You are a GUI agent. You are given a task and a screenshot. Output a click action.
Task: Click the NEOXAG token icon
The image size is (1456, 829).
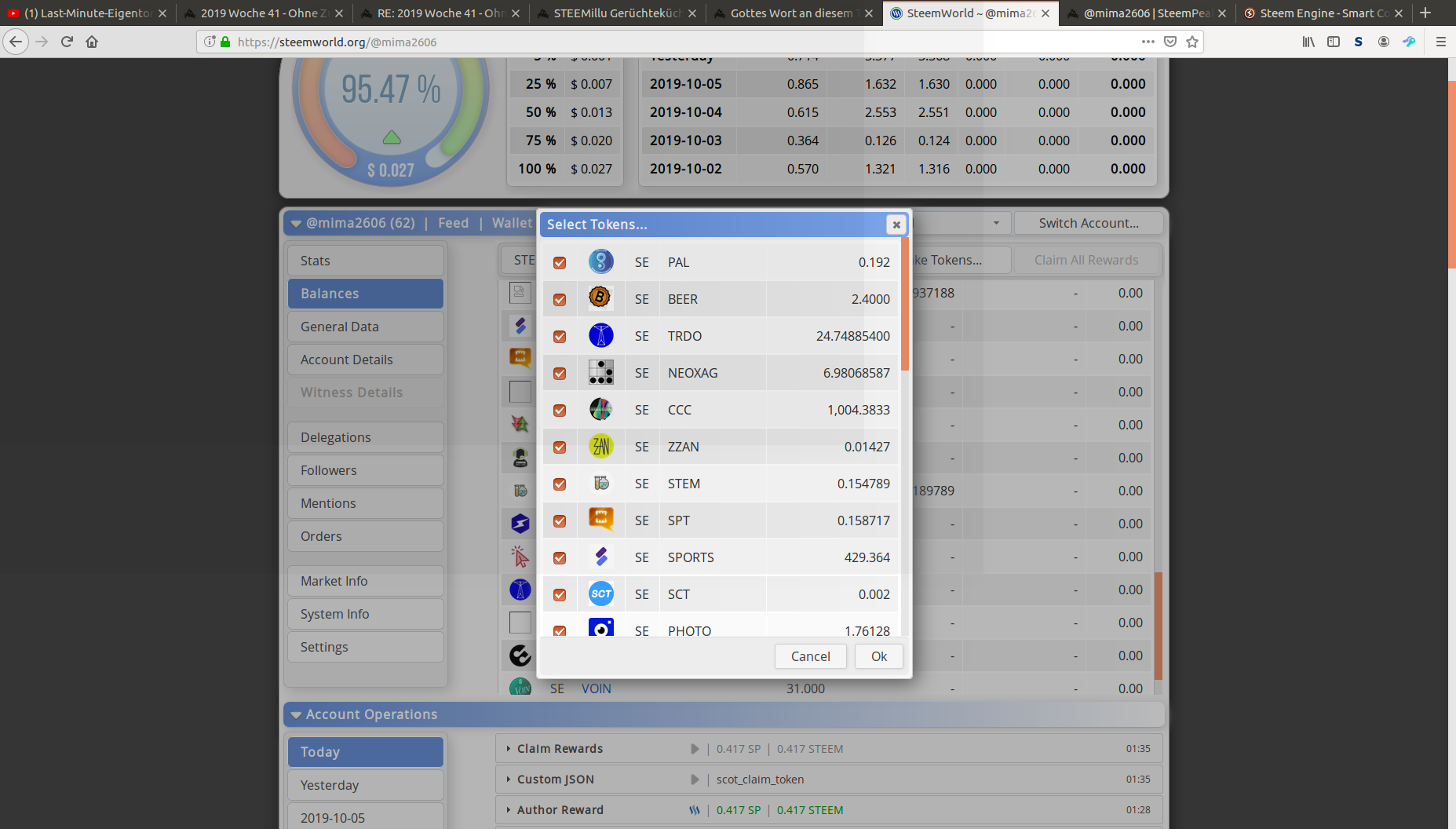pyautogui.click(x=600, y=372)
